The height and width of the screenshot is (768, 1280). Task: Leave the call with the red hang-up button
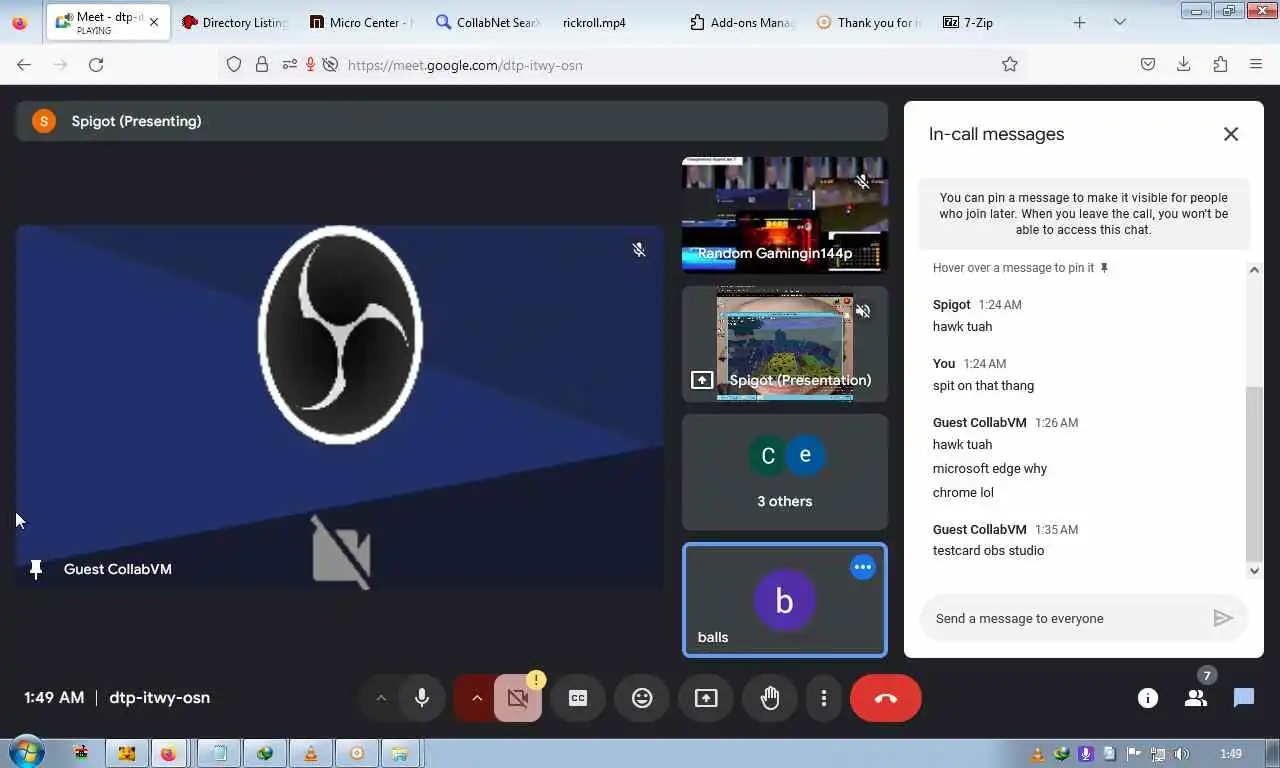pyautogui.click(x=886, y=698)
